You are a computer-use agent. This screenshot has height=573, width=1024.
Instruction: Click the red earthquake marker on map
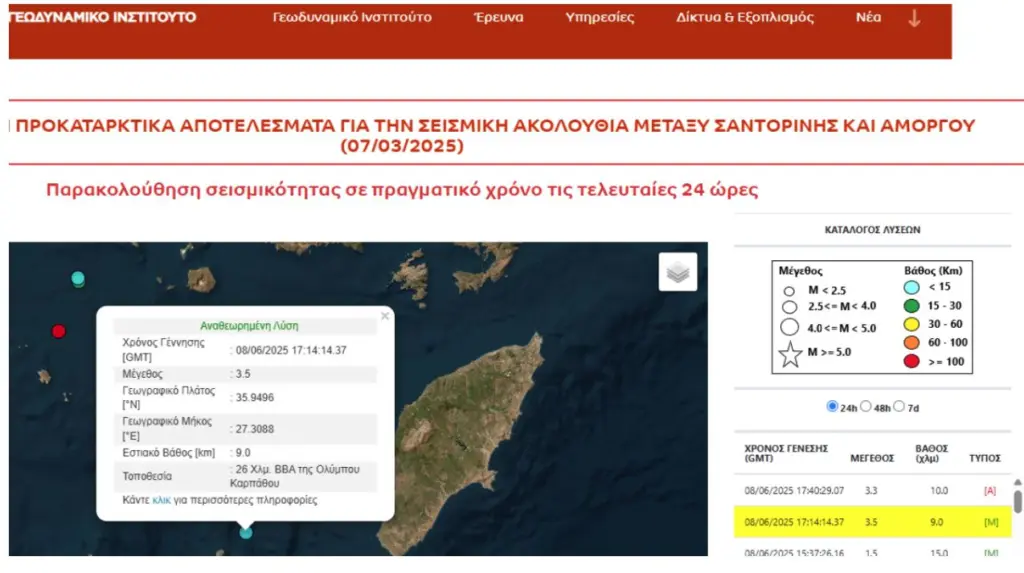point(59,331)
